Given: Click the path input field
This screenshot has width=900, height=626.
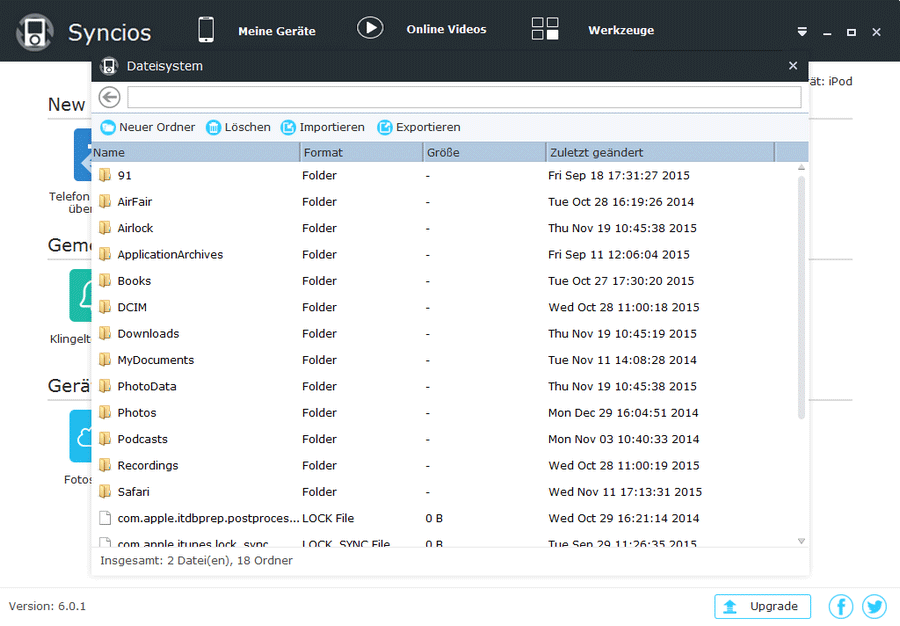Looking at the screenshot, I should click(x=464, y=97).
